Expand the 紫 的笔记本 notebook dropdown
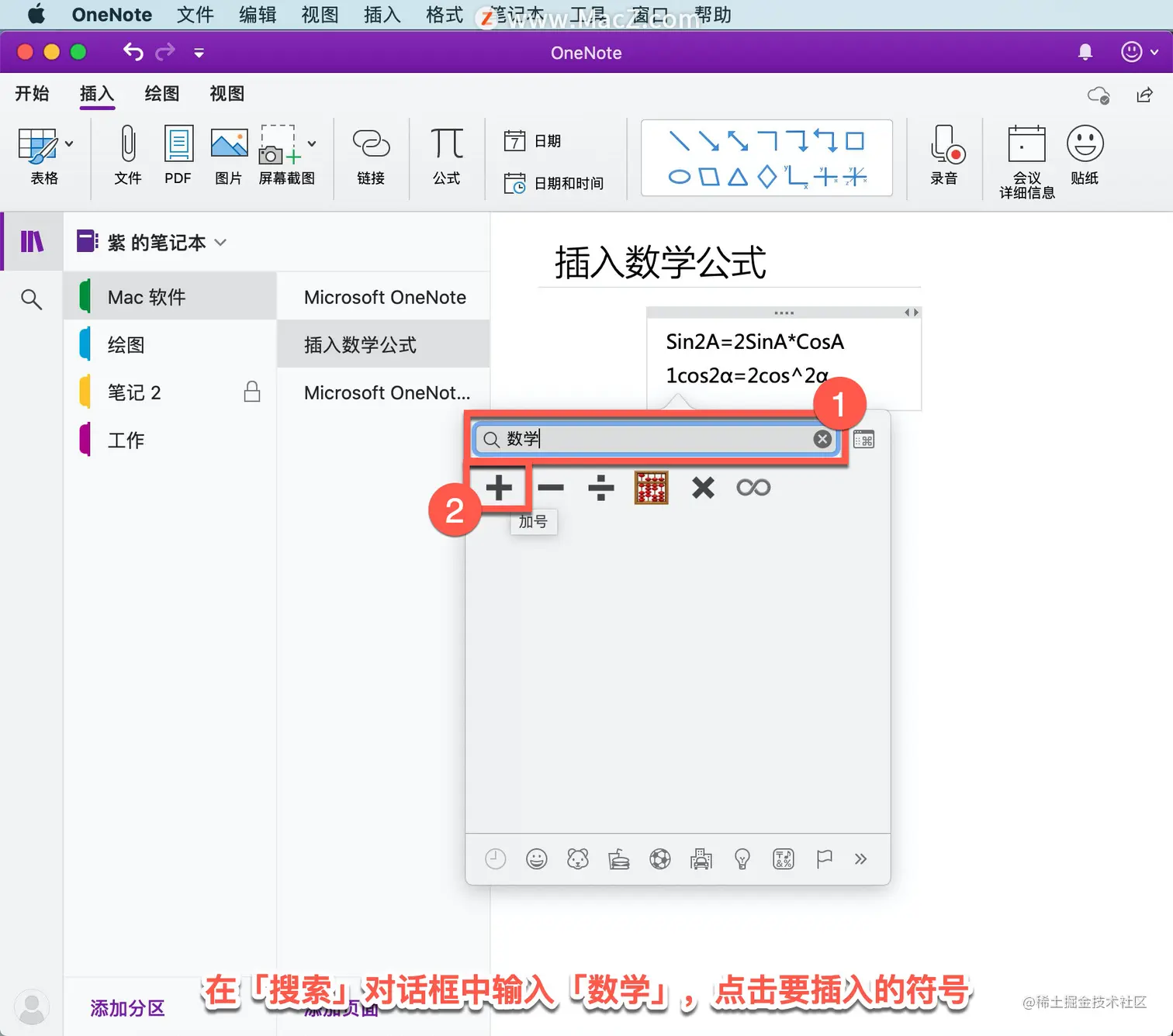The image size is (1173, 1036). [220, 243]
